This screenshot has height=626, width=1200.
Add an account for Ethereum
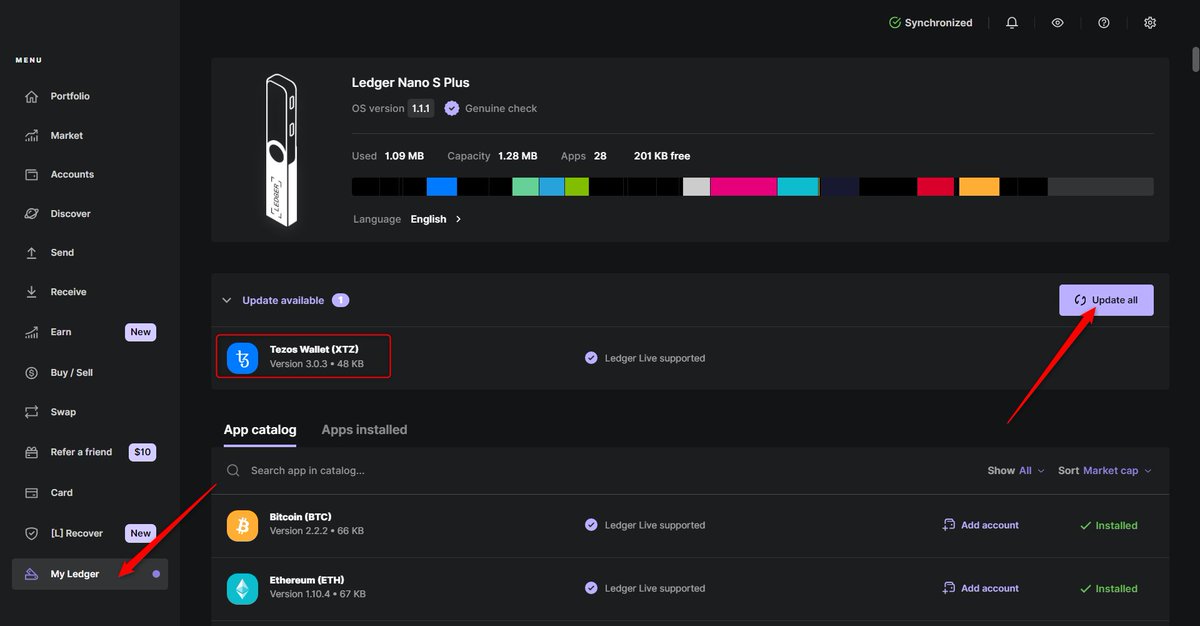[x=980, y=588]
